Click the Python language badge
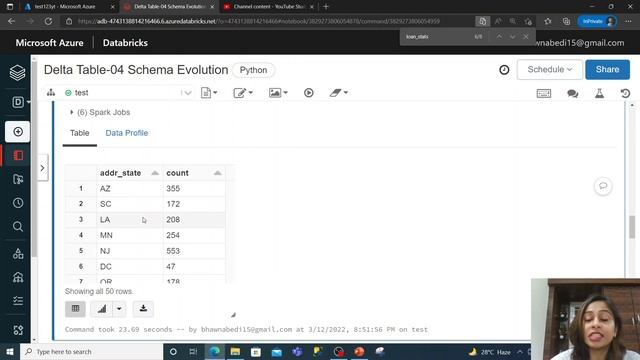 pos(253,70)
